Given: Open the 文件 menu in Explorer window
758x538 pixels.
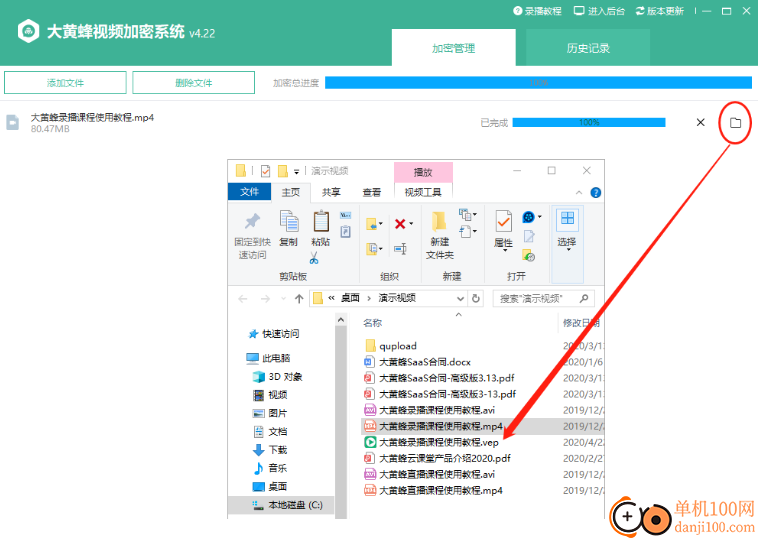Looking at the screenshot, I should click(249, 192).
